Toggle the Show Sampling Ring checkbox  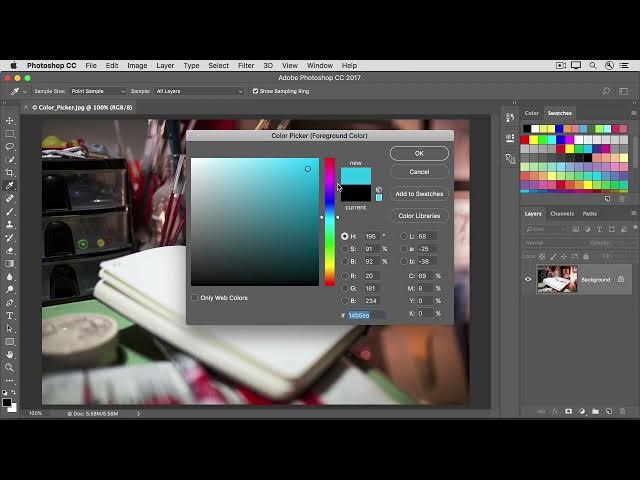tap(255, 91)
